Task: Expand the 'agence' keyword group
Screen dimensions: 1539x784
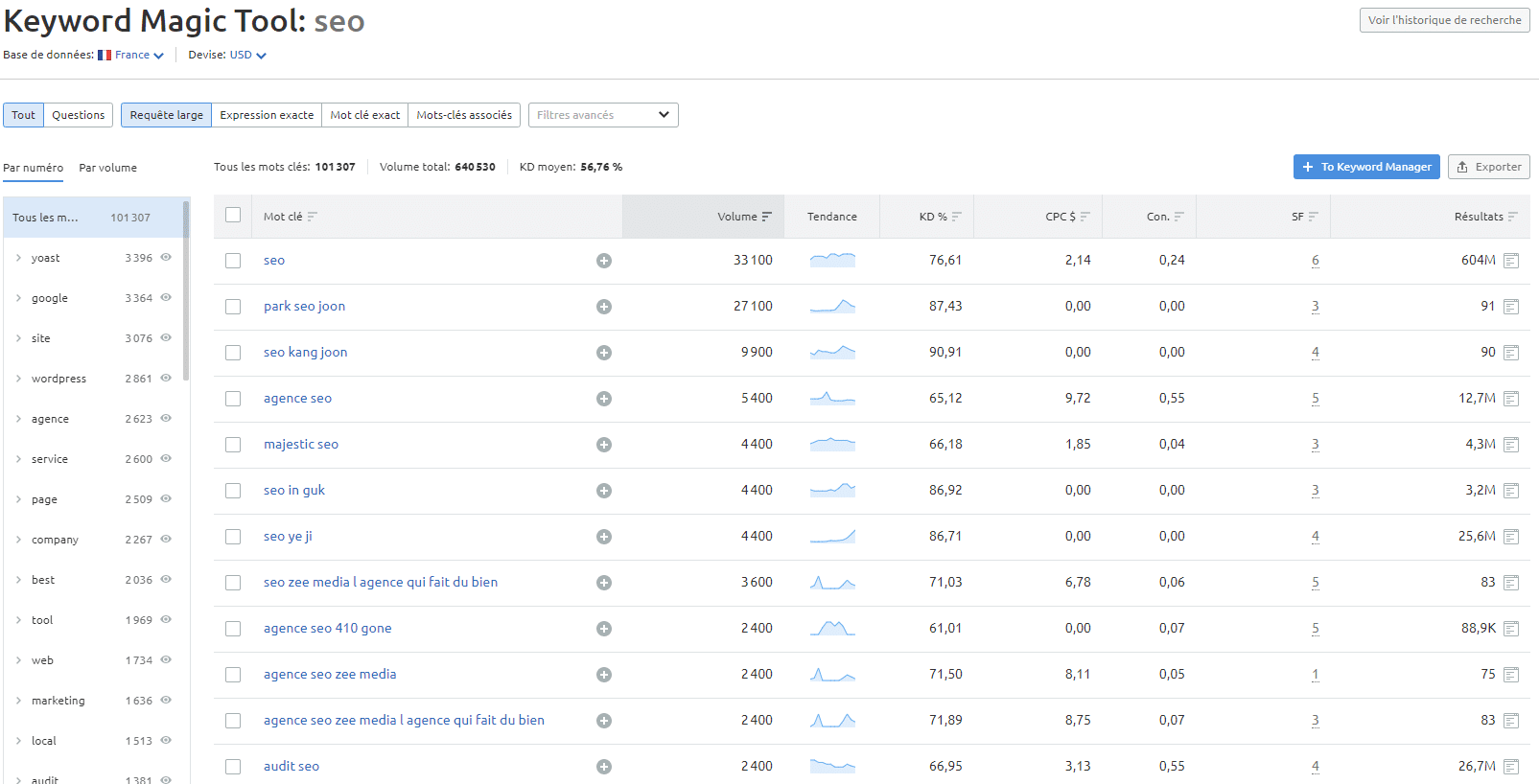Action: pos(18,419)
